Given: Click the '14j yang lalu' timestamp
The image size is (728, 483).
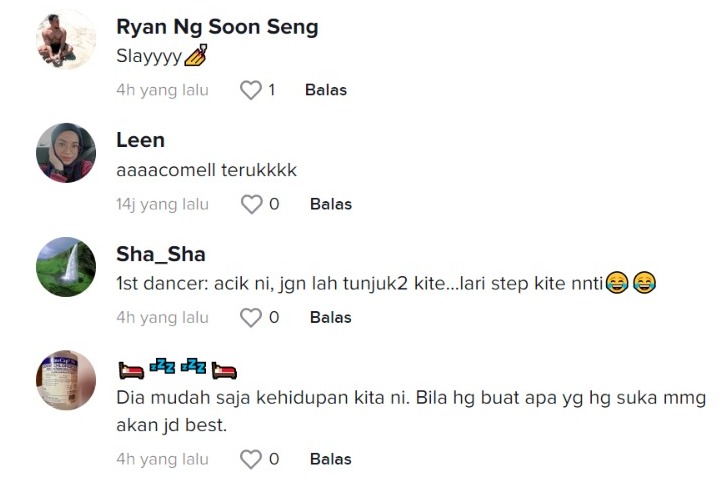Looking at the screenshot, I should [162, 204].
